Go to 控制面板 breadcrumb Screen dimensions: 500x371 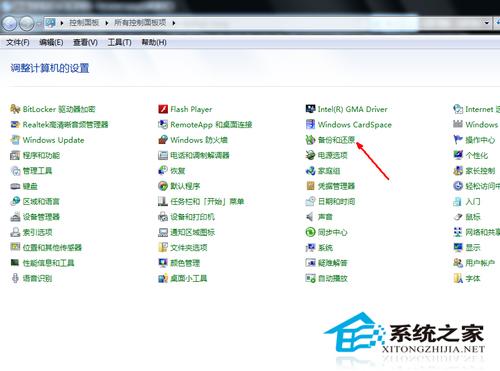[x=84, y=23]
